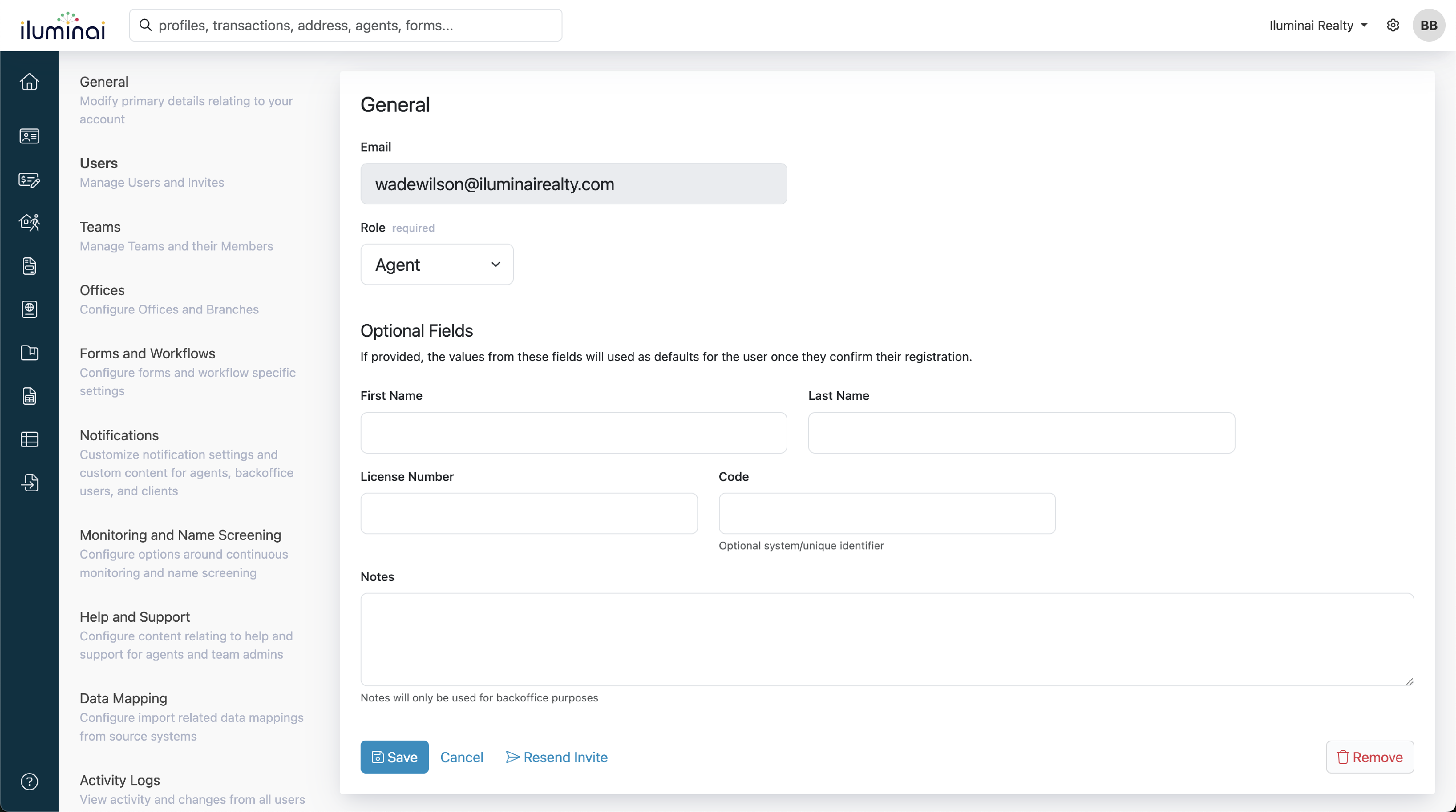Click the search magnifier icon
Viewport: 1456px width, 812px height.
(x=145, y=25)
